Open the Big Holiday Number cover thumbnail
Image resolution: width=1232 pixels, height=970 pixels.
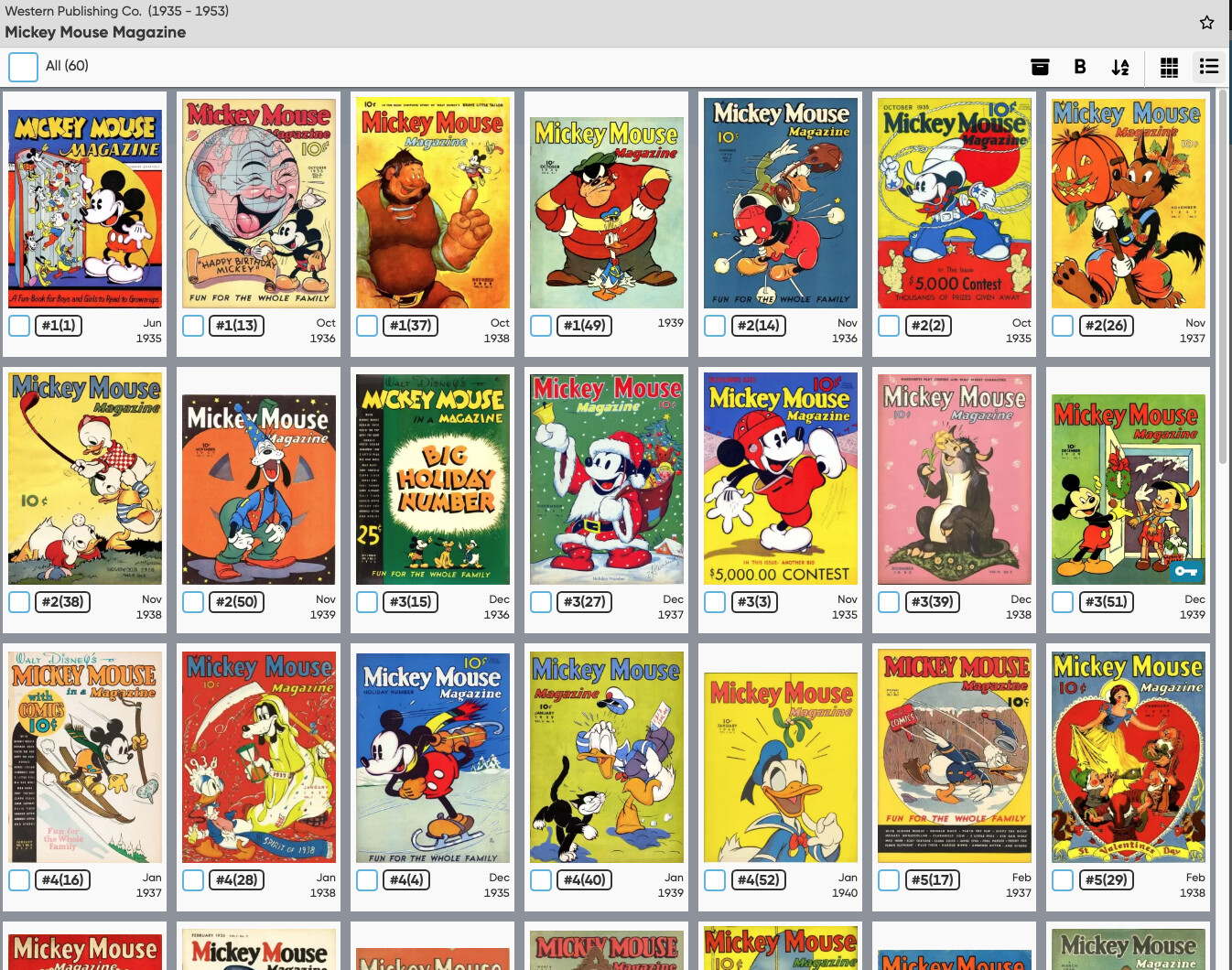coord(432,479)
